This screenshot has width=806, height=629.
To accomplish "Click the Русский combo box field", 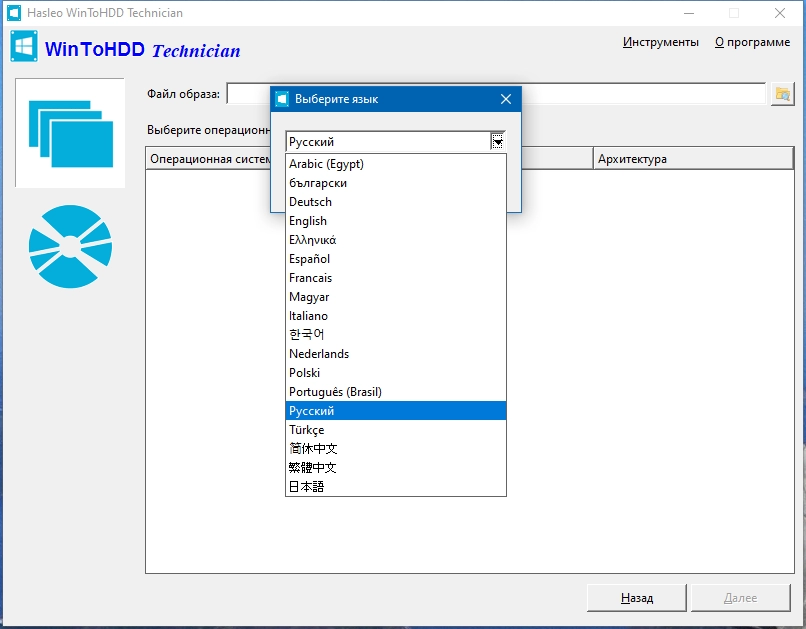I will point(396,141).
